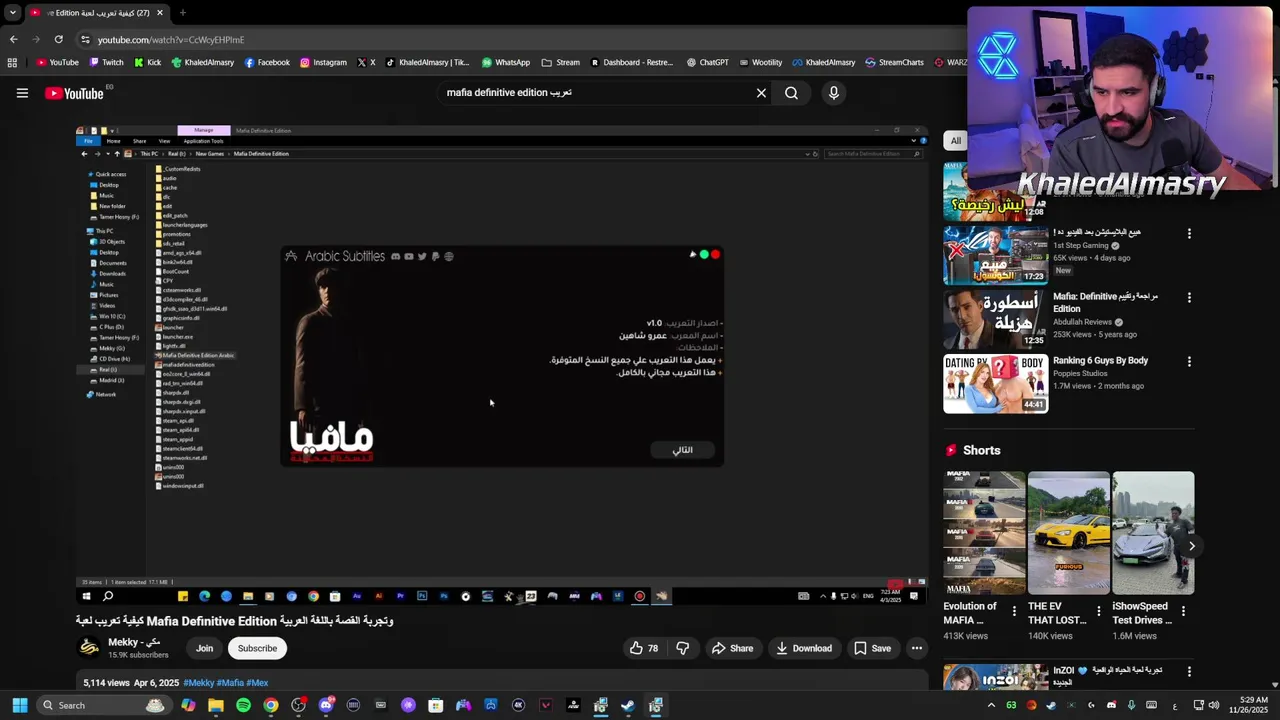The height and width of the screenshot is (720, 1280).
Task: Open the clock and date in tray
Action: tap(1248, 705)
